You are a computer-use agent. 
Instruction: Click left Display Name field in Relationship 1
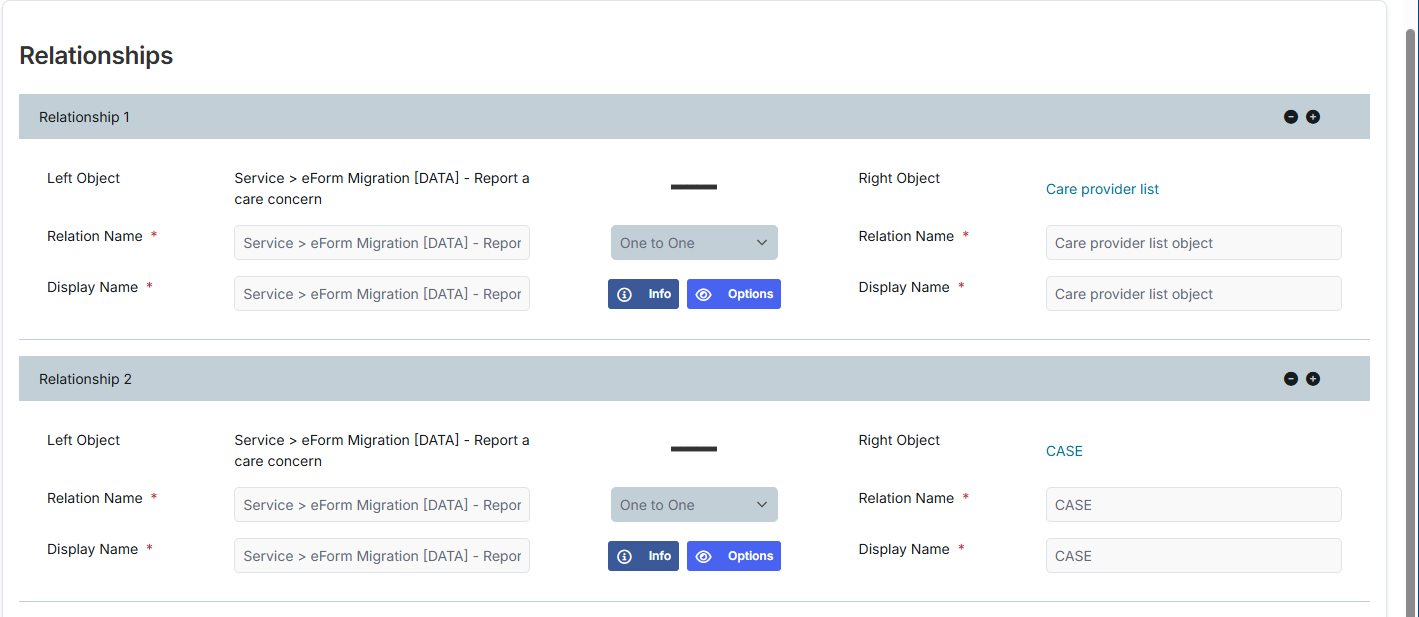[382, 294]
